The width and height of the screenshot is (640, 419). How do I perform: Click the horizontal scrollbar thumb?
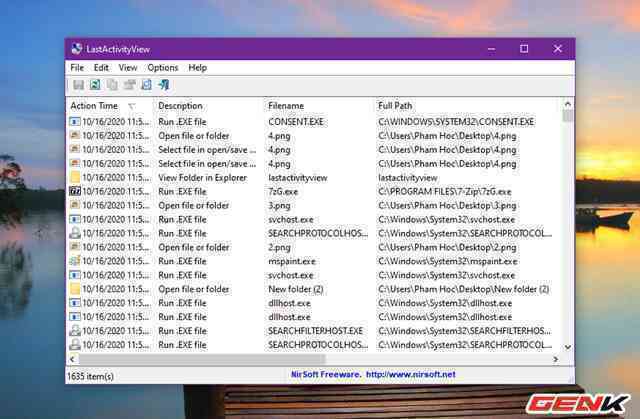click(202, 359)
